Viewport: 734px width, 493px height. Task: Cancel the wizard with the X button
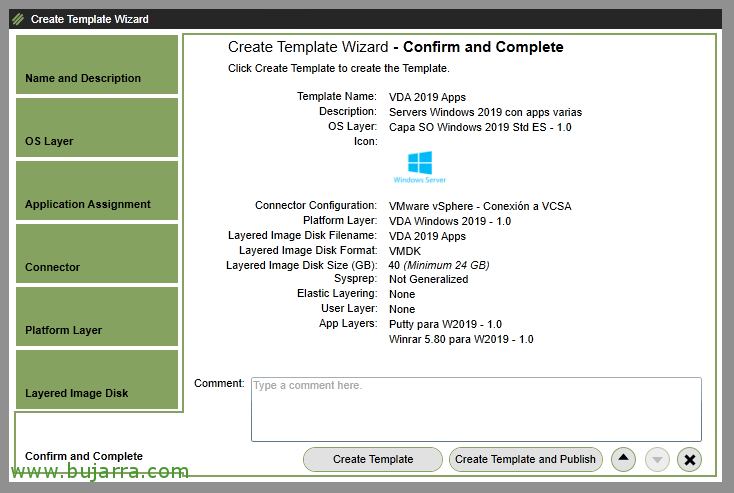coord(689,459)
